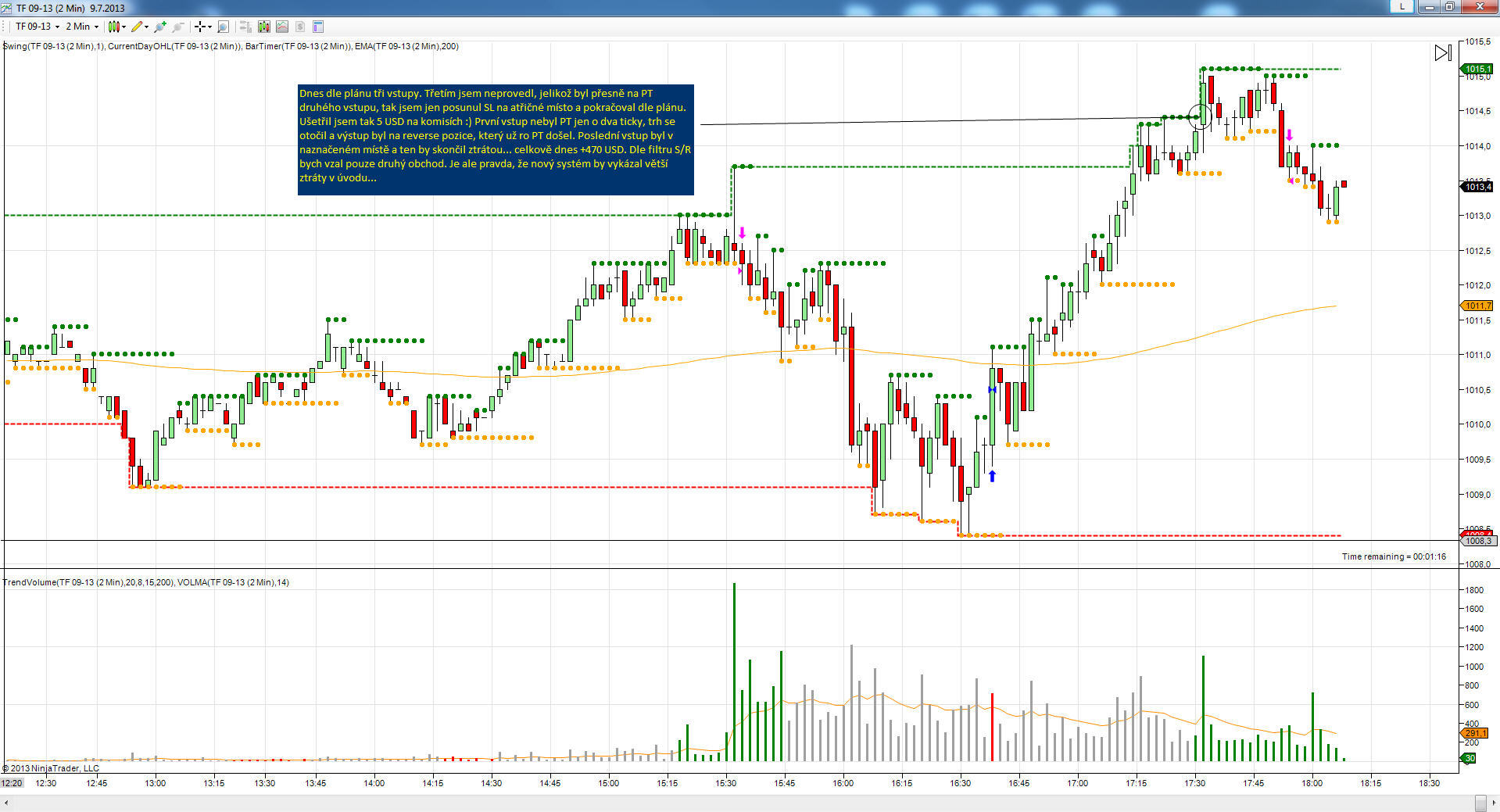Screen dimensions: 1500x812
Task: Click the 12:20 highlighted time label
Action: click(x=12, y=783)
